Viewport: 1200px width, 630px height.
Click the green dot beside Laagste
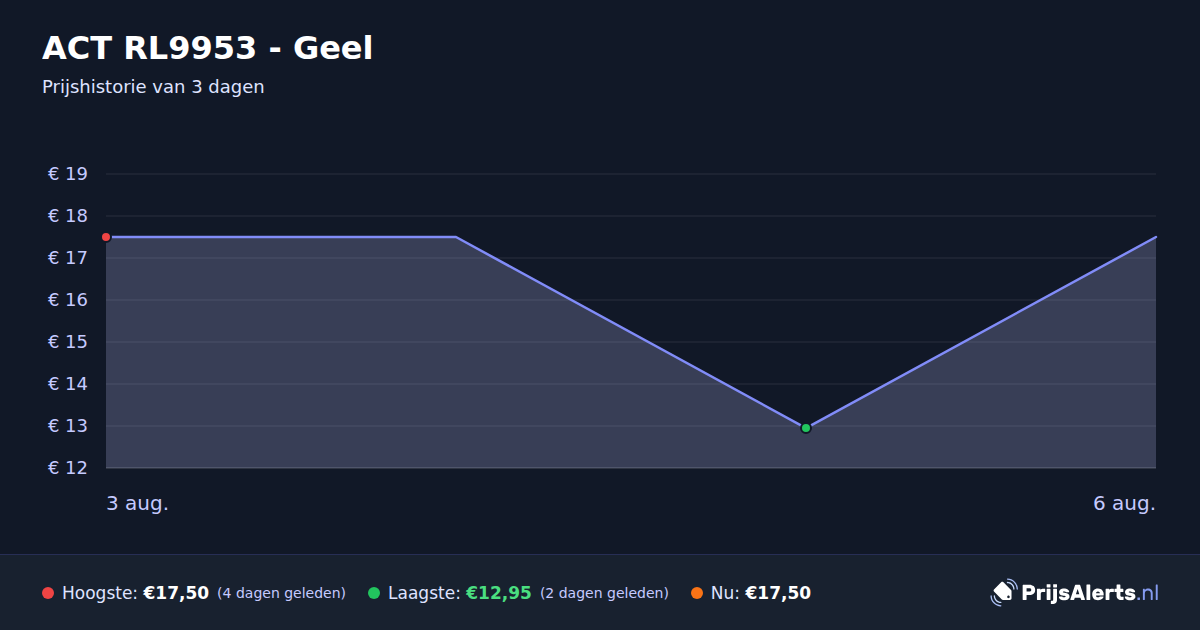374,593
